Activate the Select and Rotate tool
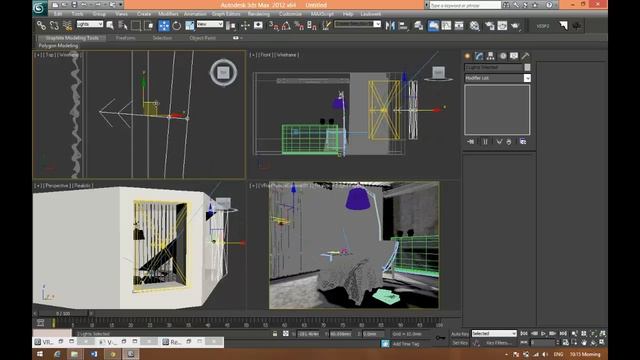This screenshot has width=640, height=360. tap(176, 25)
